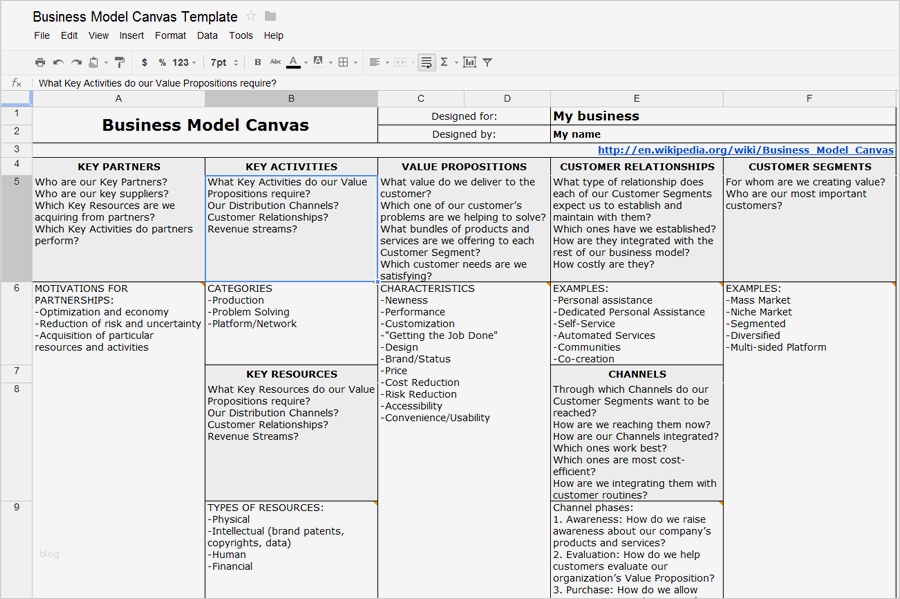This screenshot has width=900, height=599.
Task: Click the KEY ACTIVITIES header cell
Action: (x=291, y=167)
